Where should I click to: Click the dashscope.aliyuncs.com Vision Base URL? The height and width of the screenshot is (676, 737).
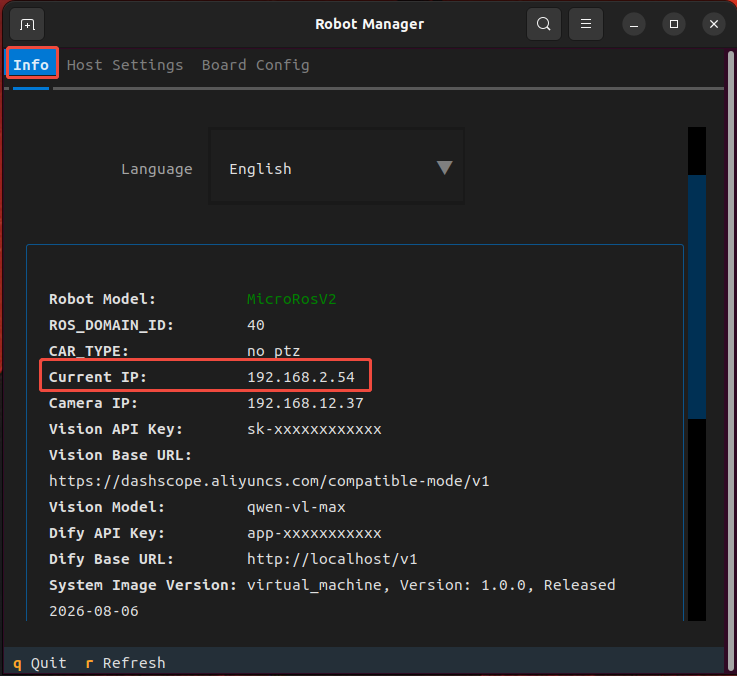[x=269, y=481]
